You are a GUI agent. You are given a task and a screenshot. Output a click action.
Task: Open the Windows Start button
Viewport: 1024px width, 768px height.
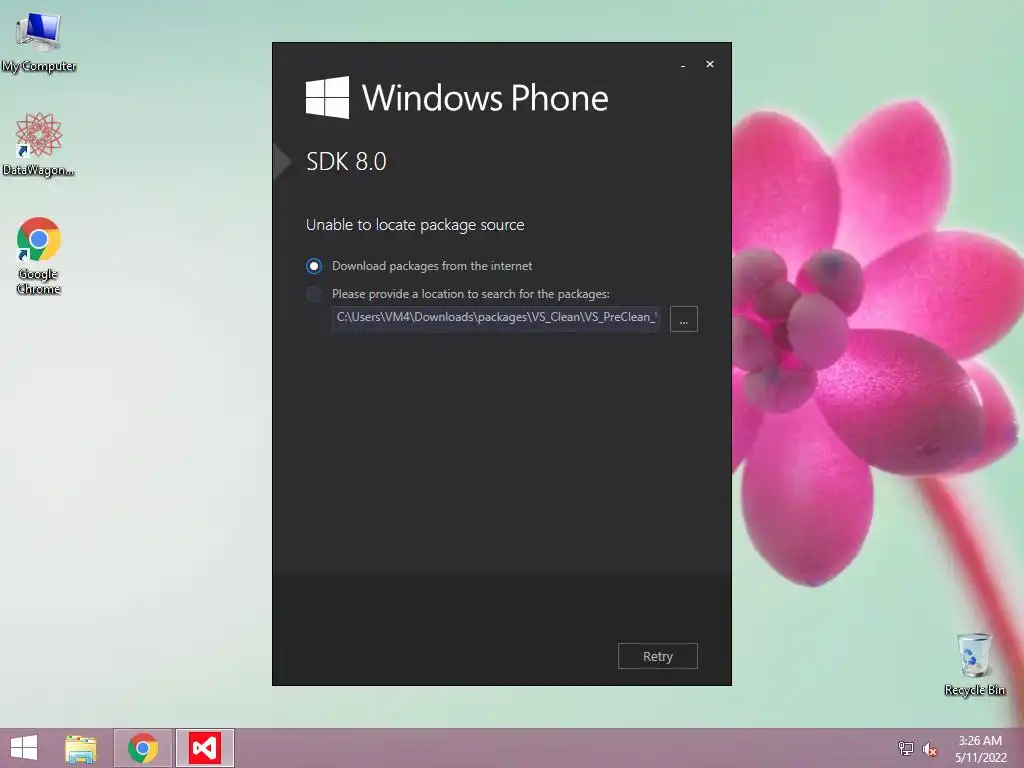pyautogui.click(x=24, y=748)
